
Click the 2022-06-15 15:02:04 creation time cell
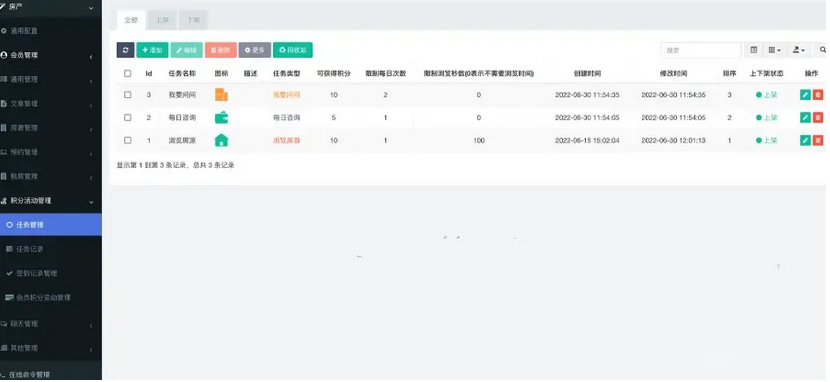coord(587,140)
